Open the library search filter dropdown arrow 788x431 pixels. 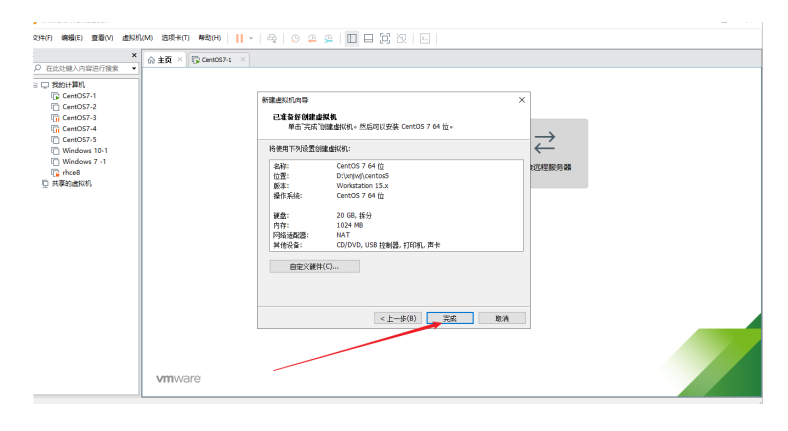134,68
